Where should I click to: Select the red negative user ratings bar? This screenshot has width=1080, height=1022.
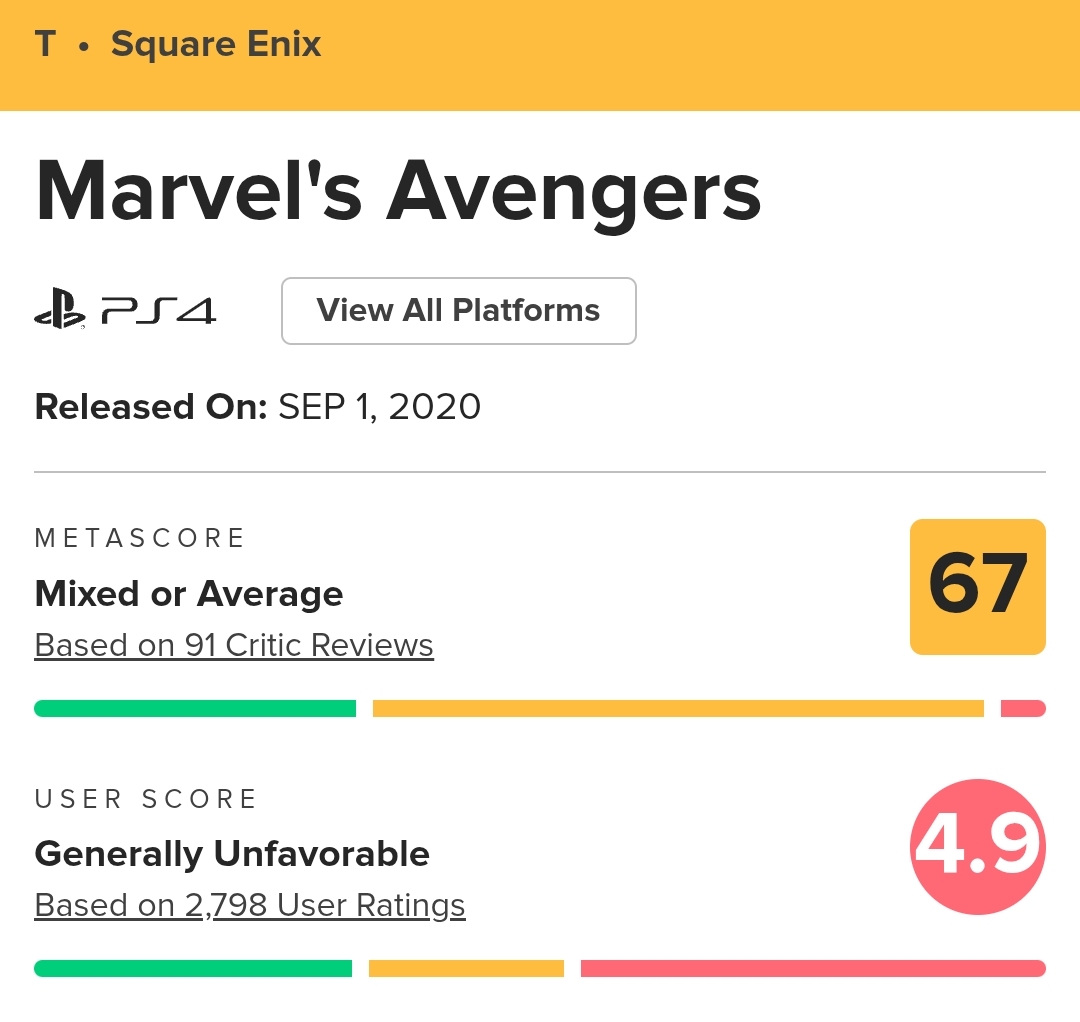point(813,968)
